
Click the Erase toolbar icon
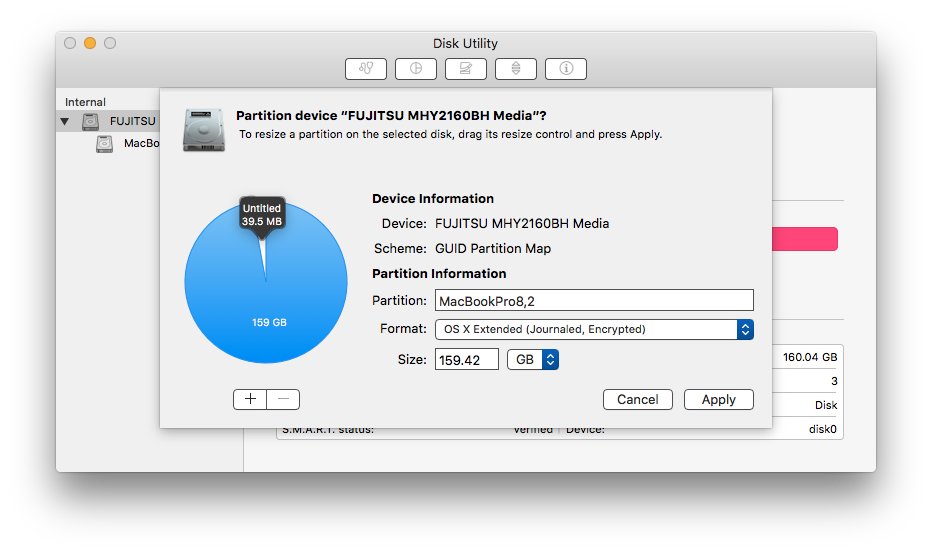pyautogui.click(x=465, y=68)
